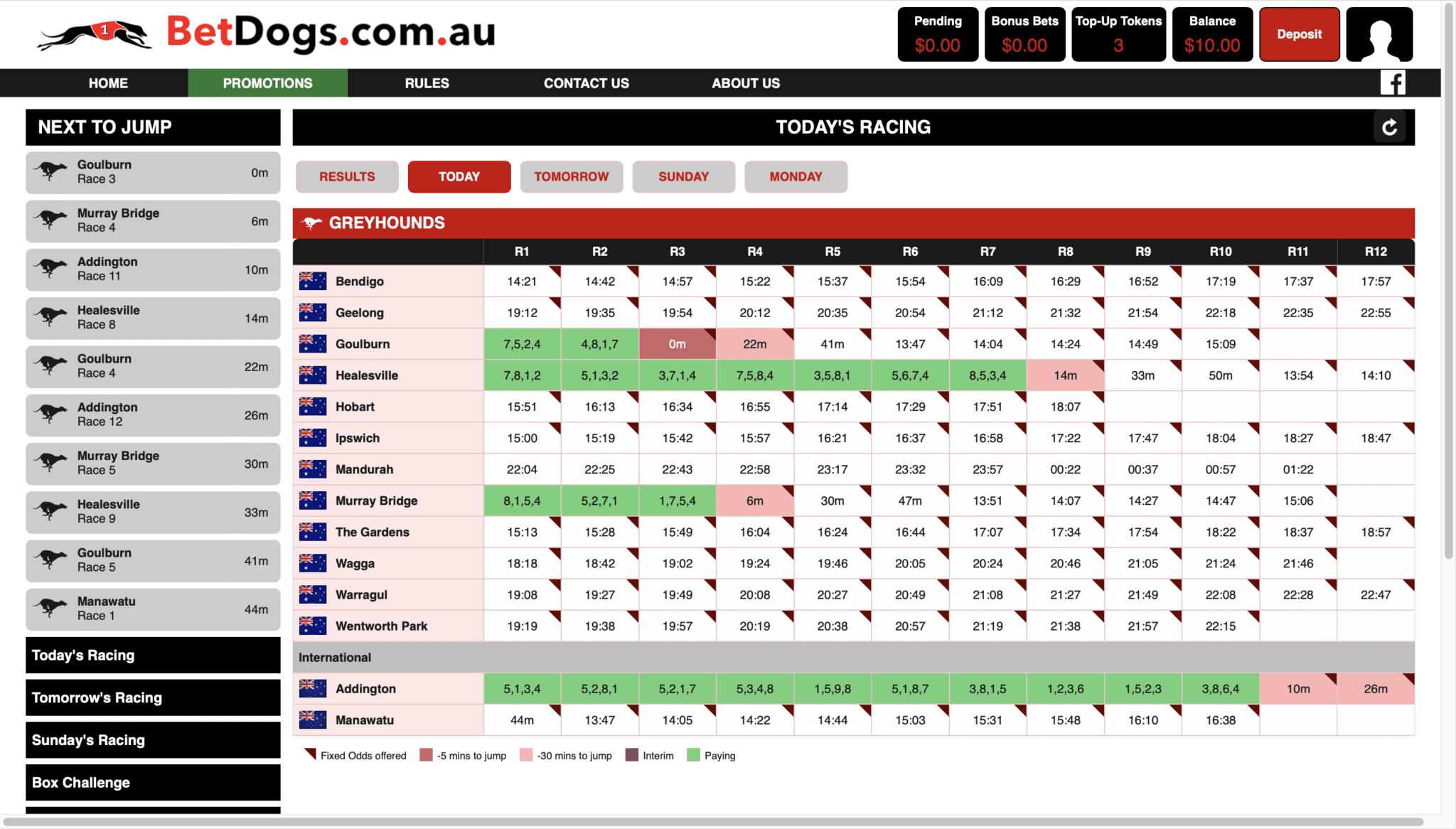Open Goulburn Race 5 in Next To Jump
This screenshot has width=1456, height=829.
153,560
